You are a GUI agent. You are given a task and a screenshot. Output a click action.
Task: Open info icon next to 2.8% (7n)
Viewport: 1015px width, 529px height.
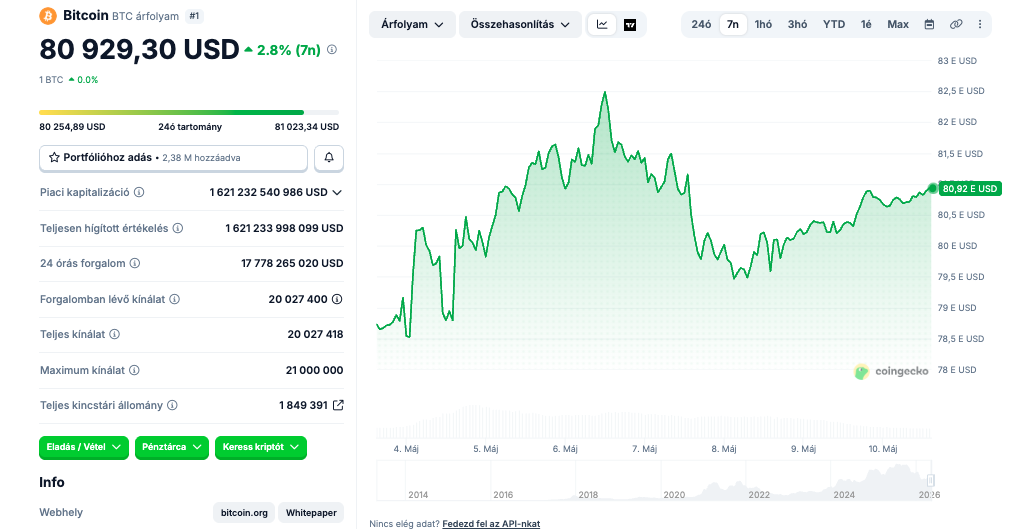coord(332,49)
